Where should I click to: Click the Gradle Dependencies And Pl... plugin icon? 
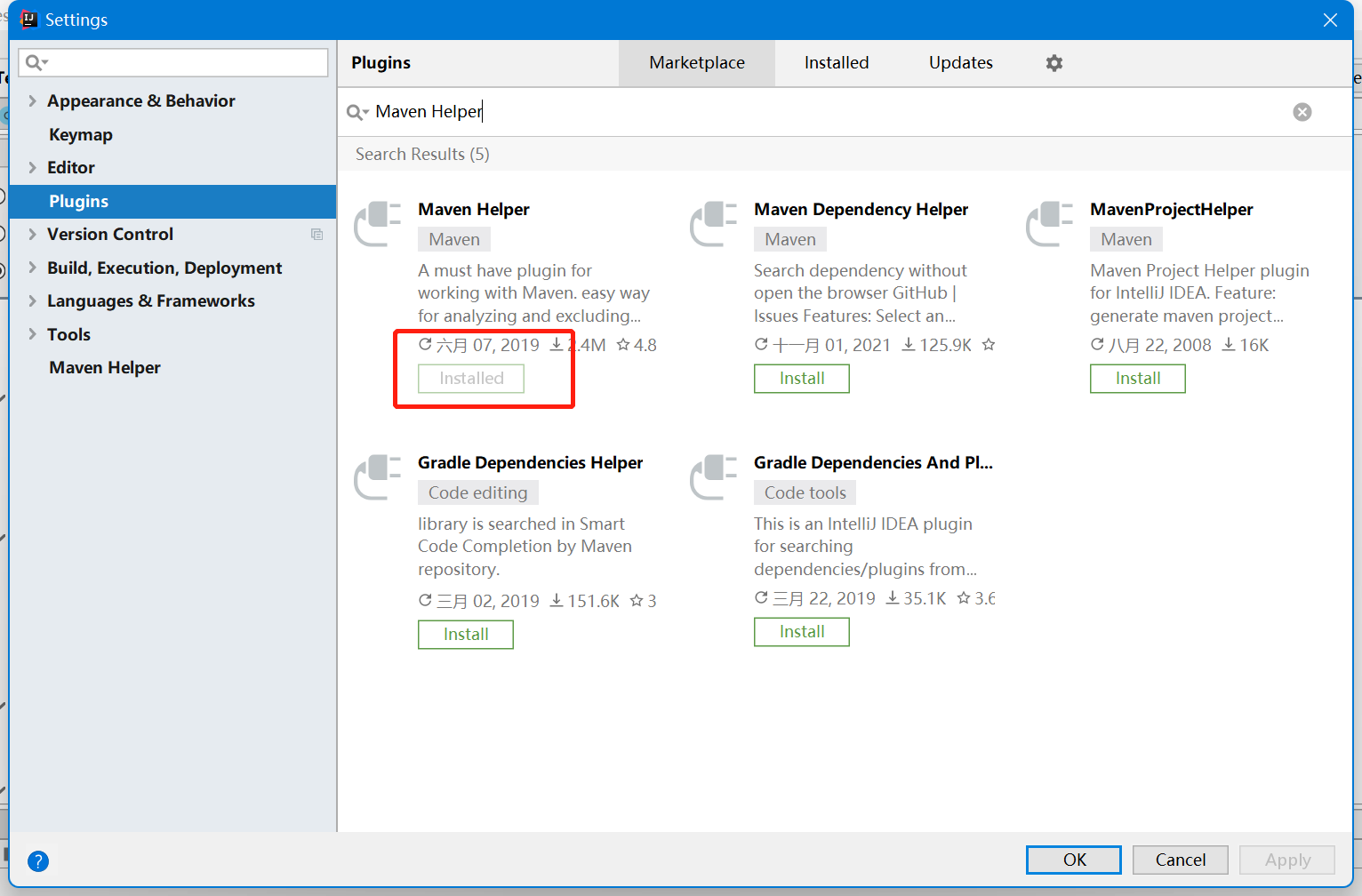(714, 477)
